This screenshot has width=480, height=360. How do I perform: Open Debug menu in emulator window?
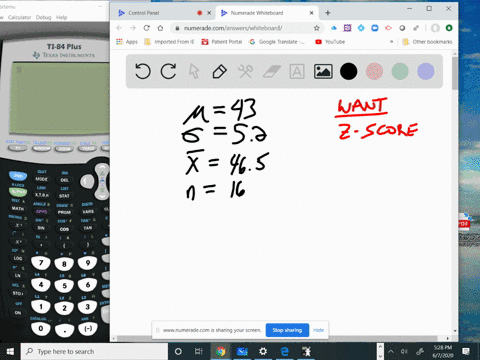(x=43, y=17)
